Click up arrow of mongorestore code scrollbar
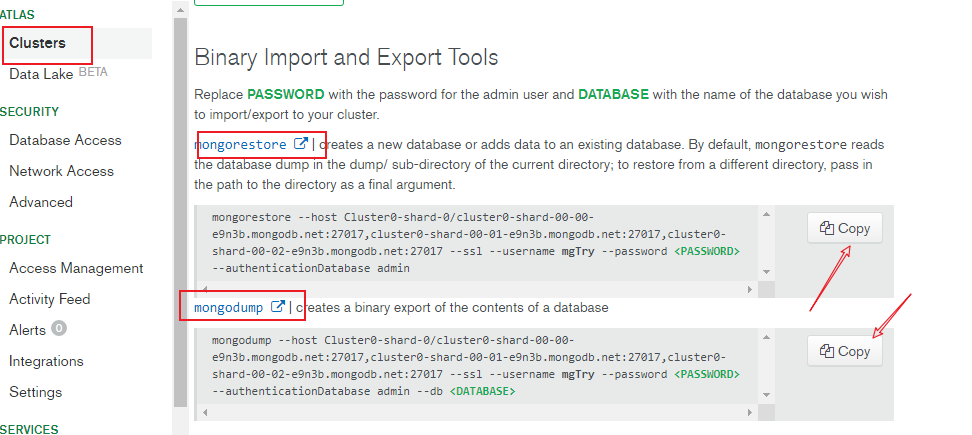This screenshot has height=435, width=972. tap(766, 214)
